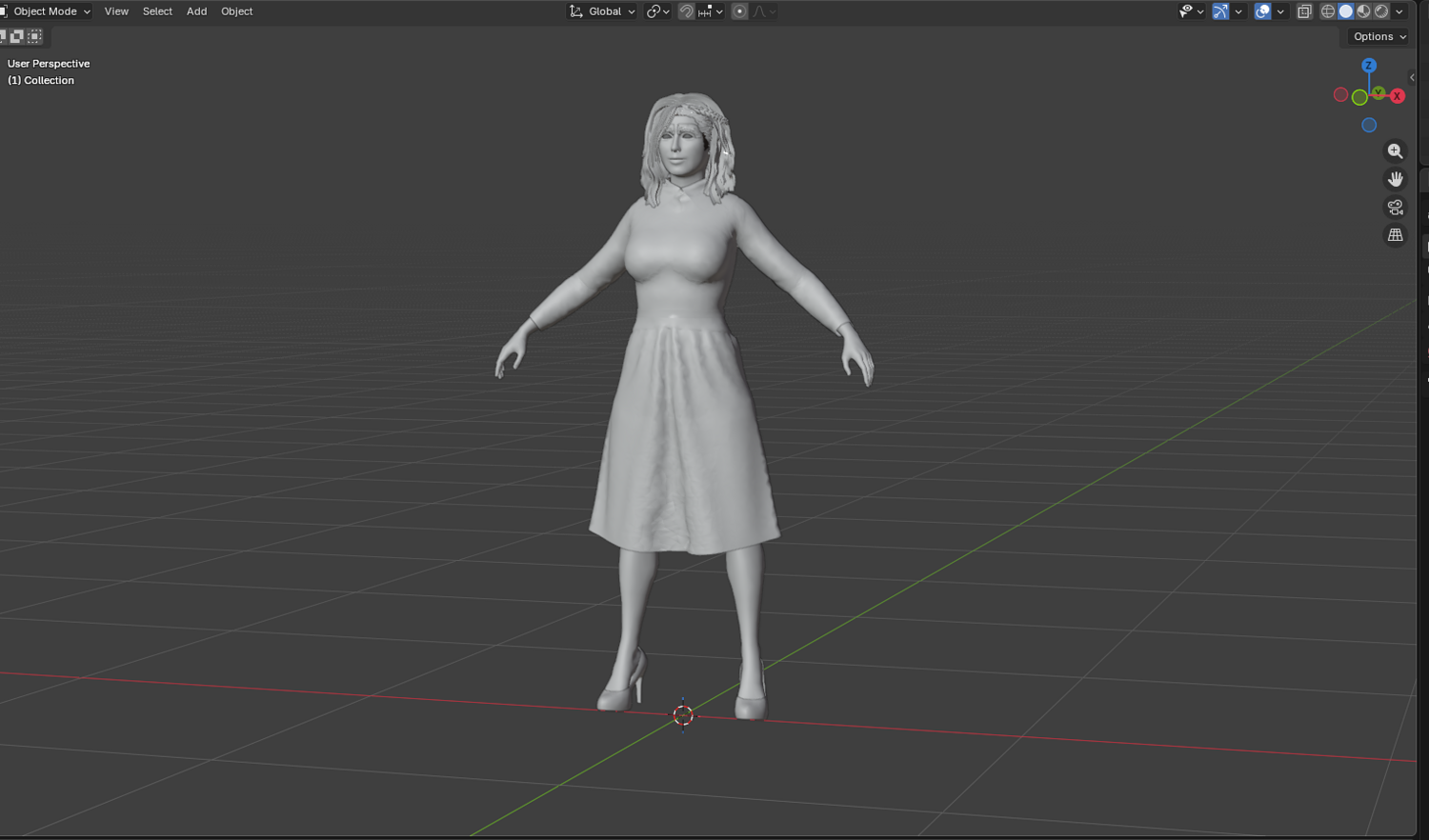
Task: Select solid viewport shading mode
Action: (1346, 11)
